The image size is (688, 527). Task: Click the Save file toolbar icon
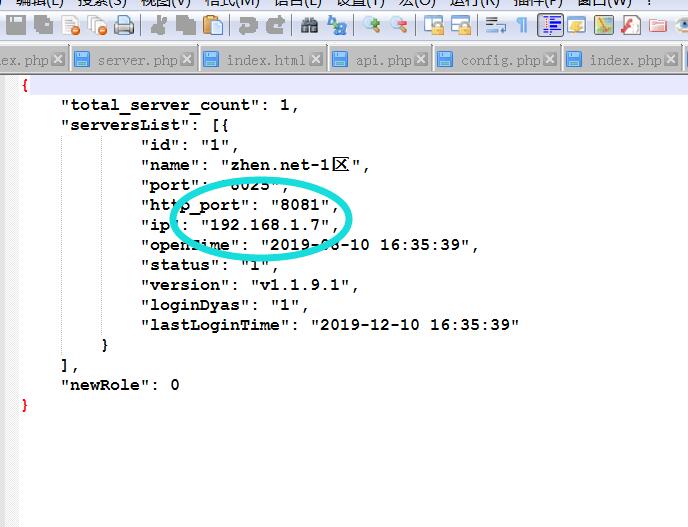click(16, 25)
